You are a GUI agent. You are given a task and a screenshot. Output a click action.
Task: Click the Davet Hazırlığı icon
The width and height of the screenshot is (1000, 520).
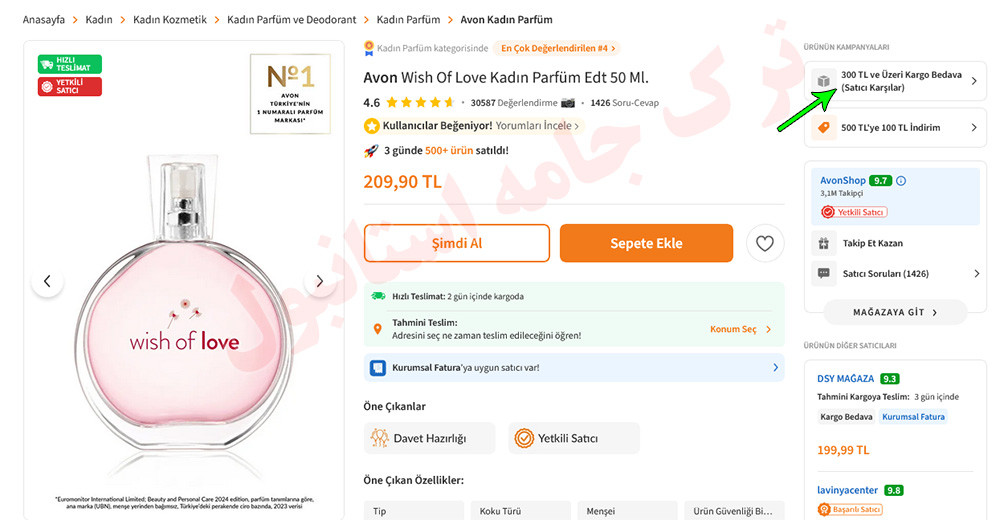pos(380,438)
